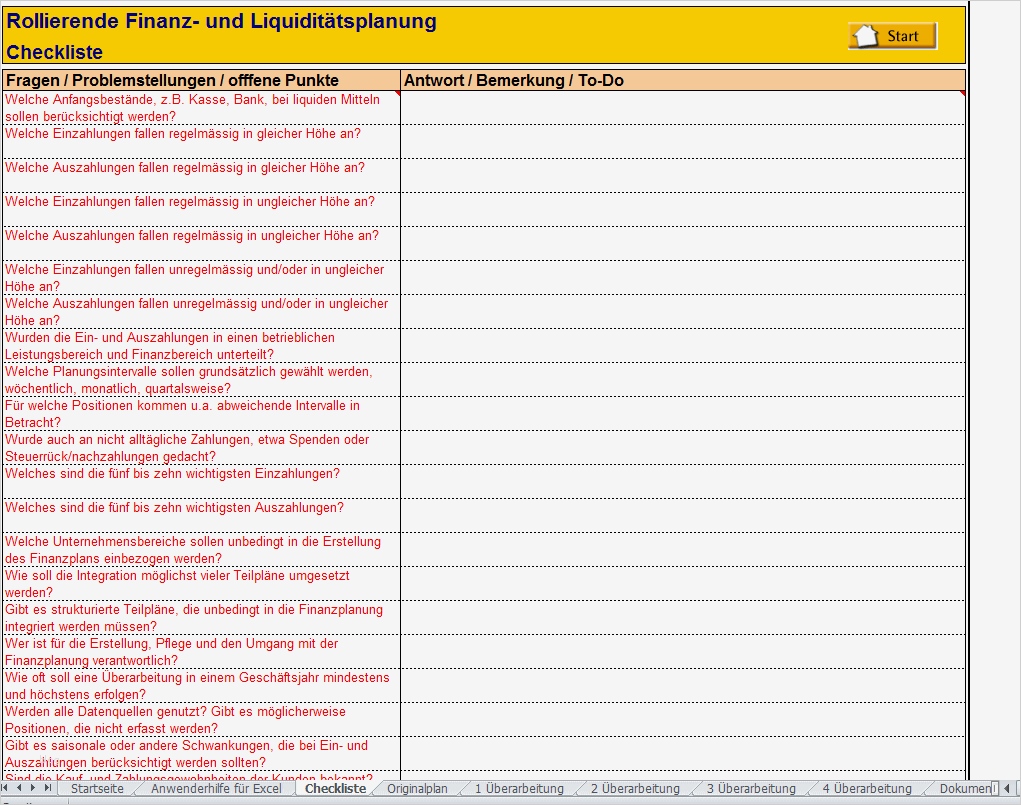1021x805 pixels.
Task: Click answer cell beside Anfangsbestände question
Action: 682,107
